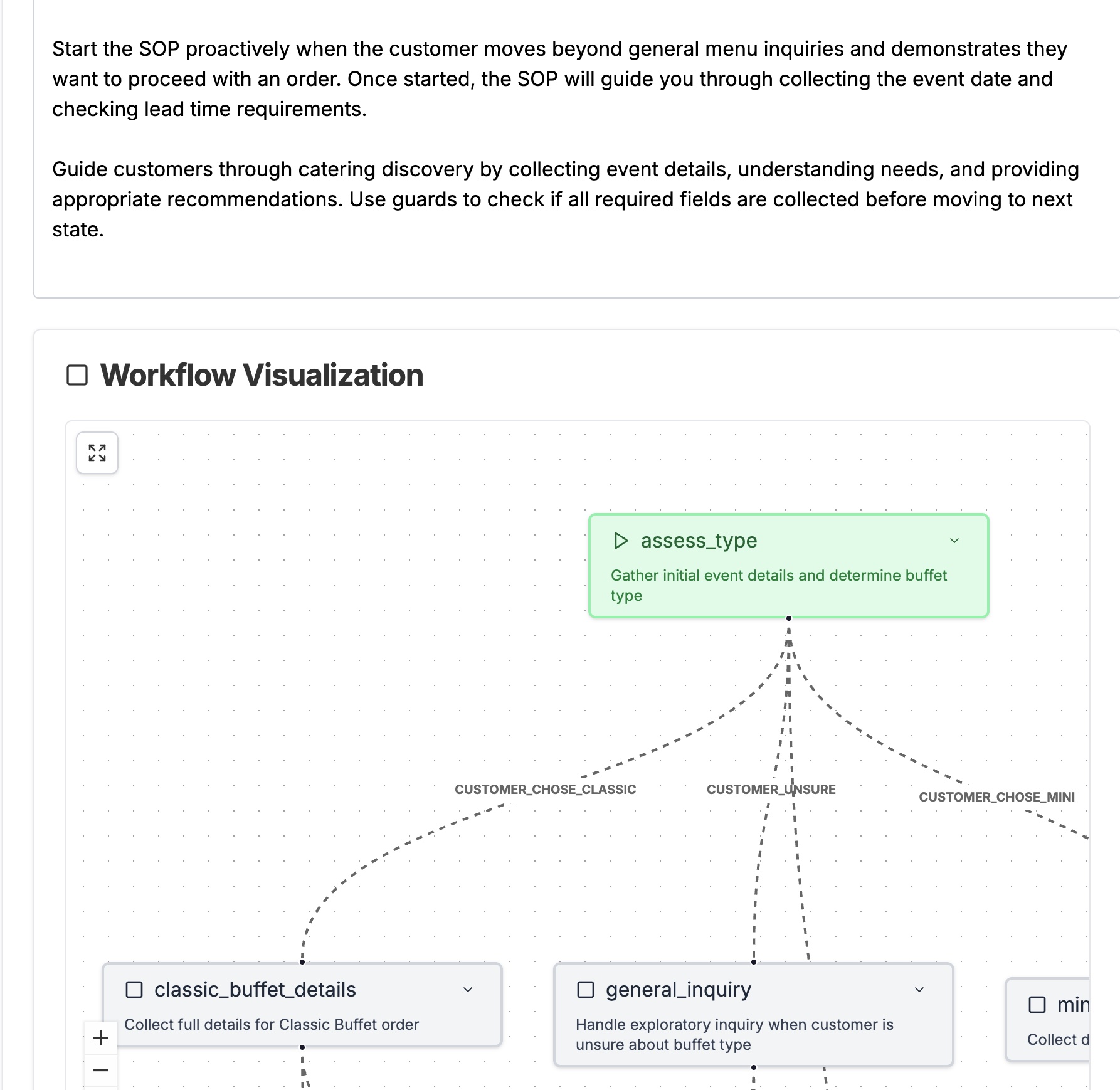Click the CUSTOMER_UNSURE transition label
Image resolution: width=1120 pixels, height=1090 pixels.
pyautogui.click(x=771, y=789)
